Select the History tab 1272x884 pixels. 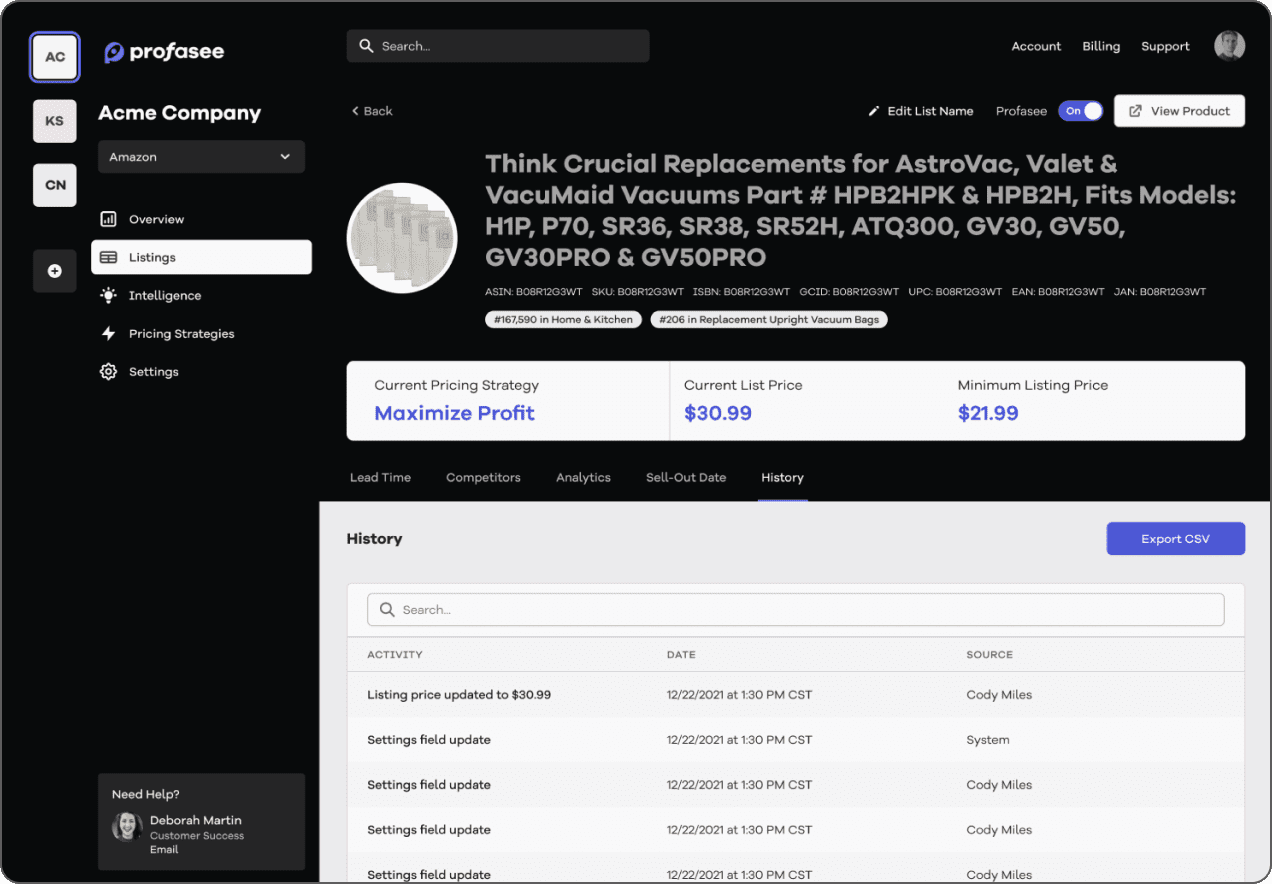point(782,477)
